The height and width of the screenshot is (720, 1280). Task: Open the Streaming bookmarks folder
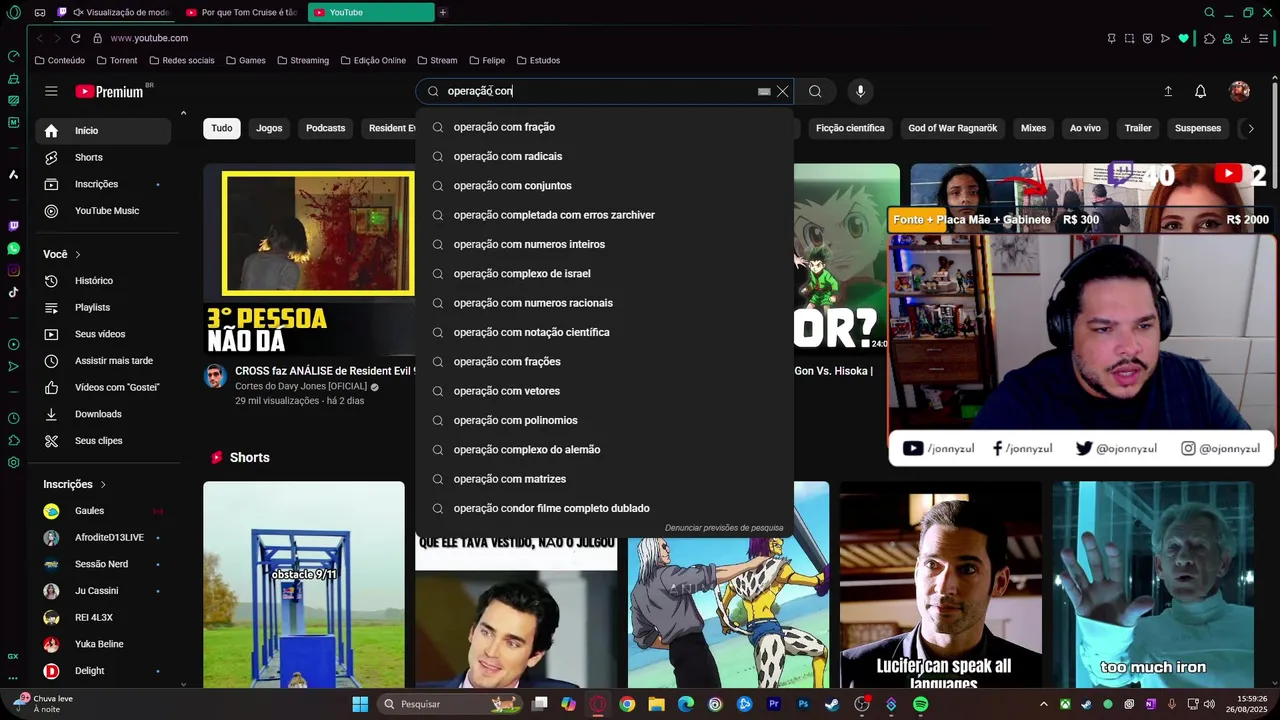pyautogui.click(x=303, y=60)
